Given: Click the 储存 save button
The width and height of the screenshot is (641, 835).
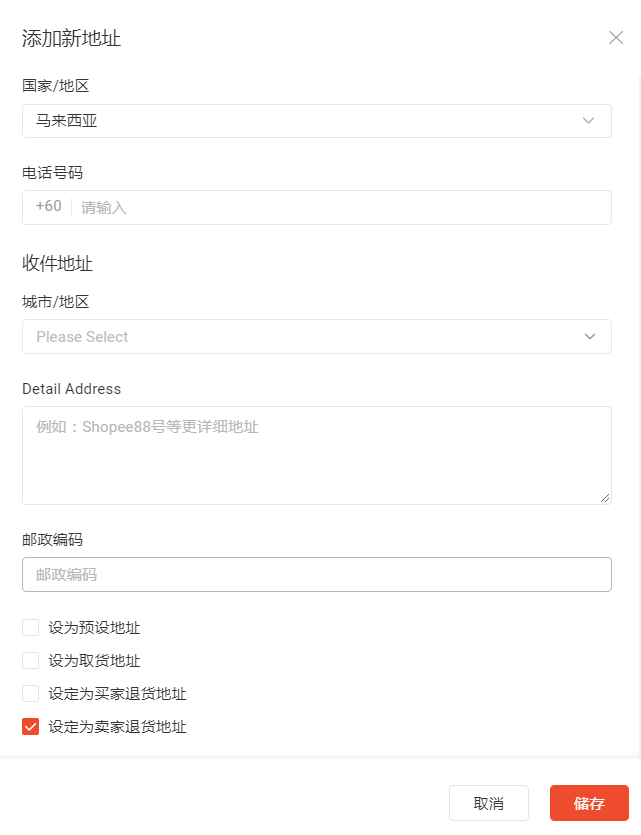Looking at the screenshot, I should click(588, 803).
